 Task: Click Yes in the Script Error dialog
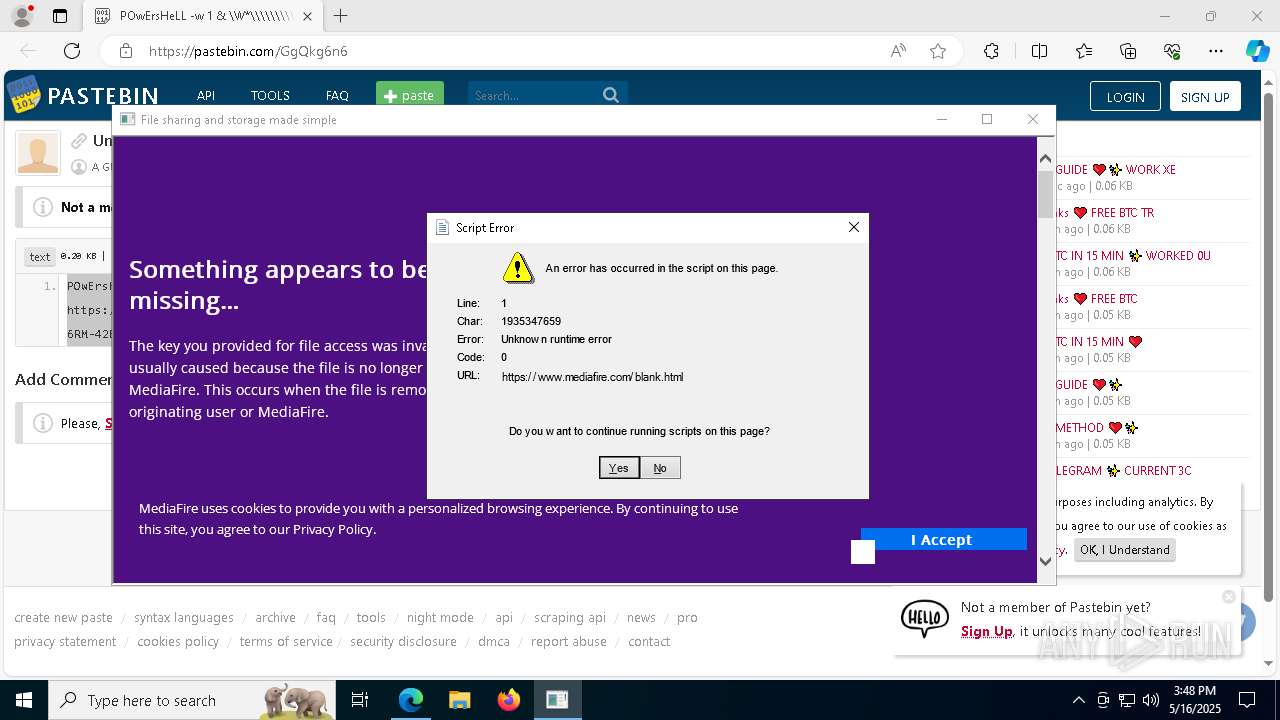coord(619,468)
